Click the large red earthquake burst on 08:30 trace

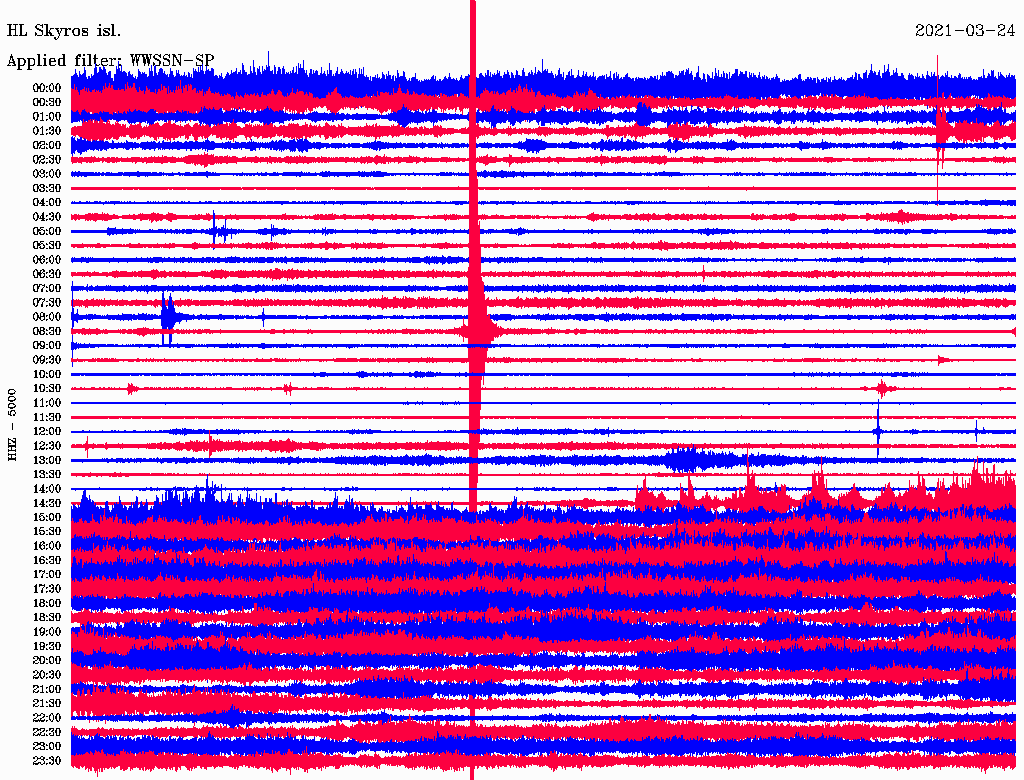475,331
